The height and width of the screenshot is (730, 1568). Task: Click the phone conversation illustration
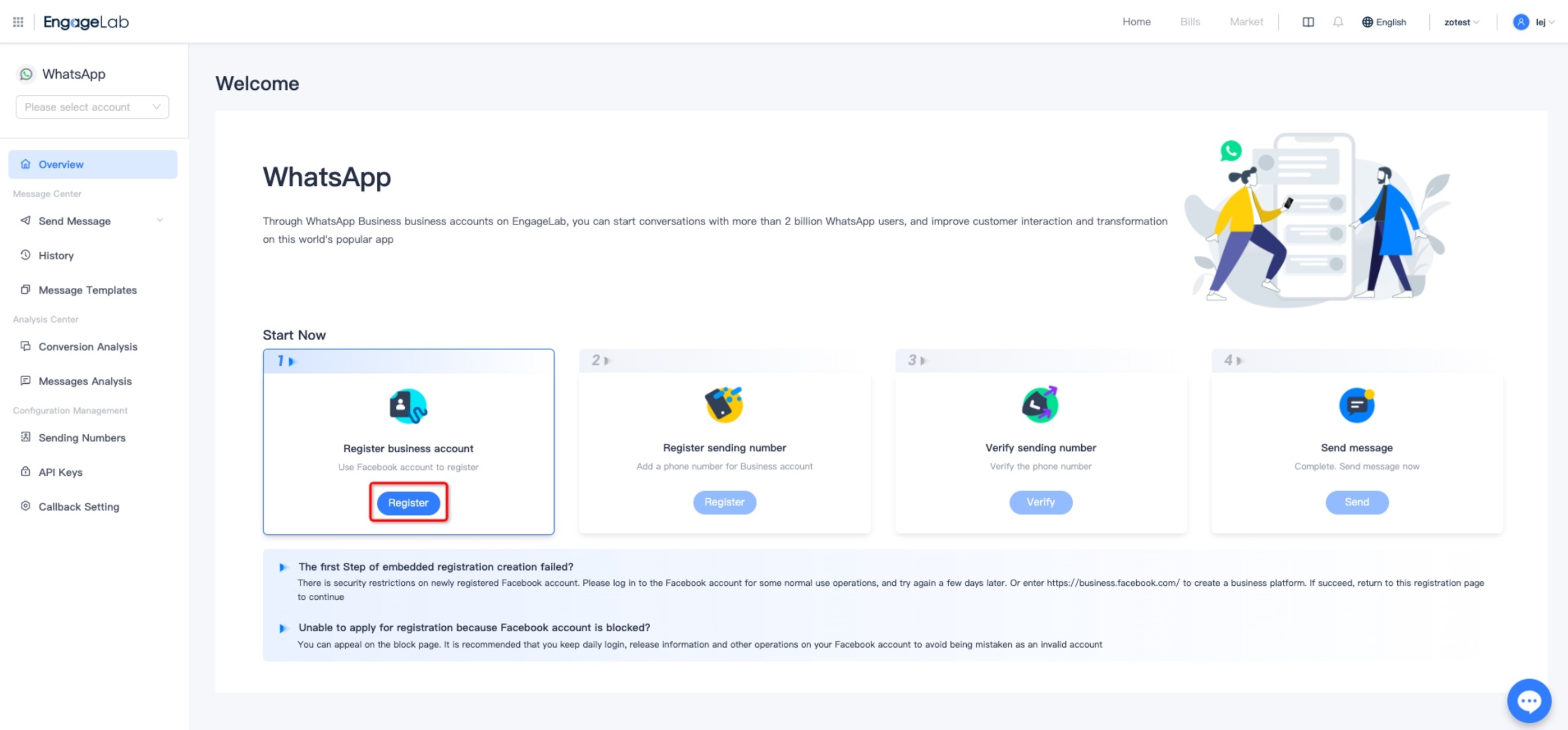(x=1317, y=219)
